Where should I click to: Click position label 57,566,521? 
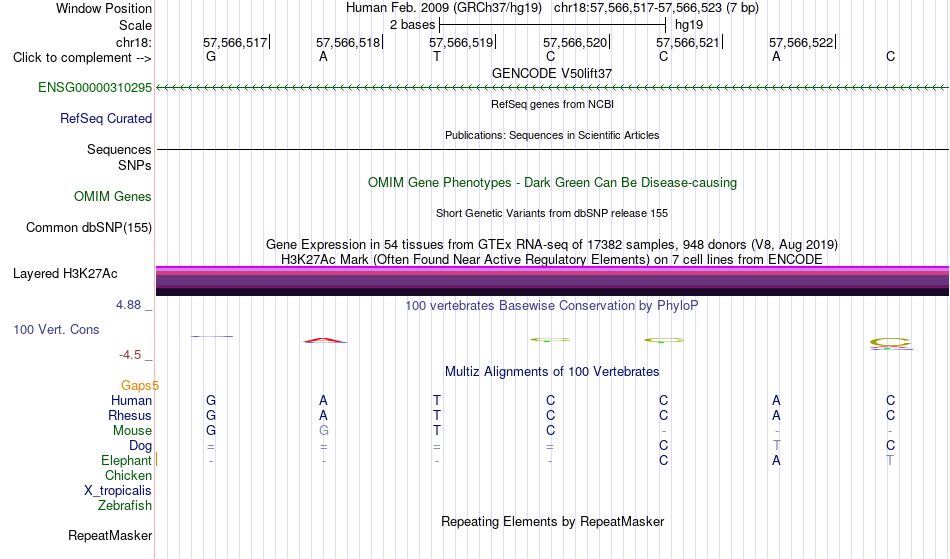pos(688,42)
